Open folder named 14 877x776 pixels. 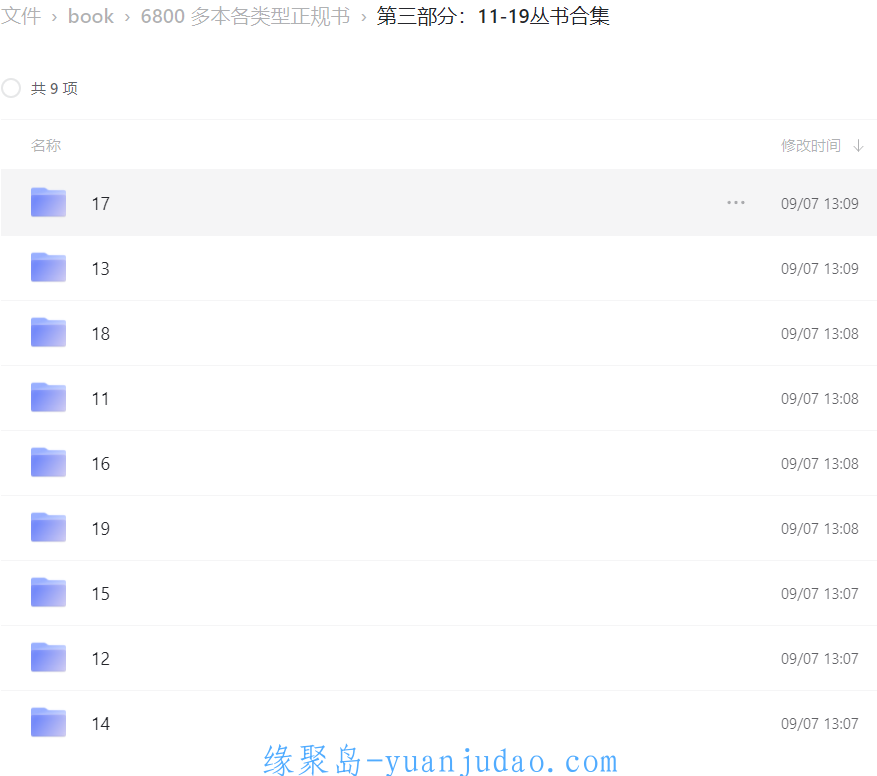(101, 723)
